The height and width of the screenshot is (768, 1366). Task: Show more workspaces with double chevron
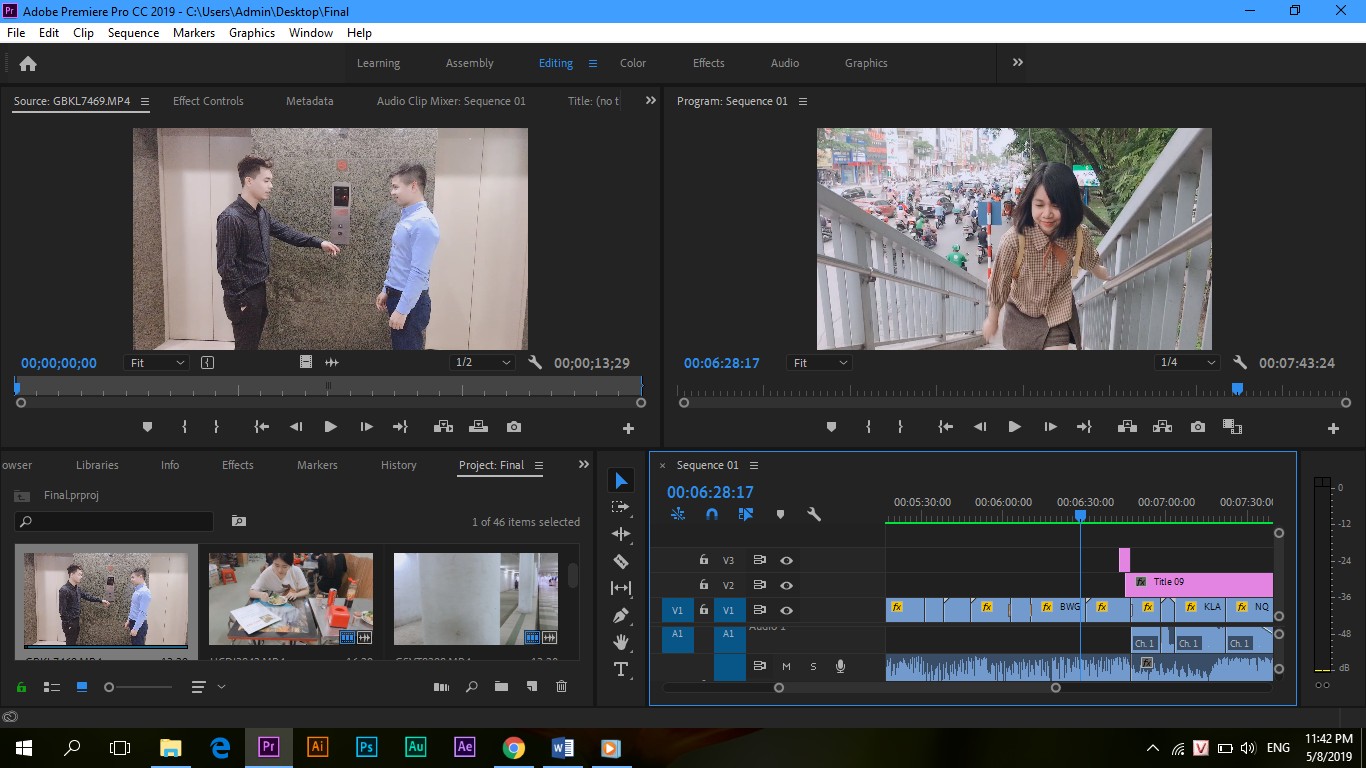tap(1018, 62)
